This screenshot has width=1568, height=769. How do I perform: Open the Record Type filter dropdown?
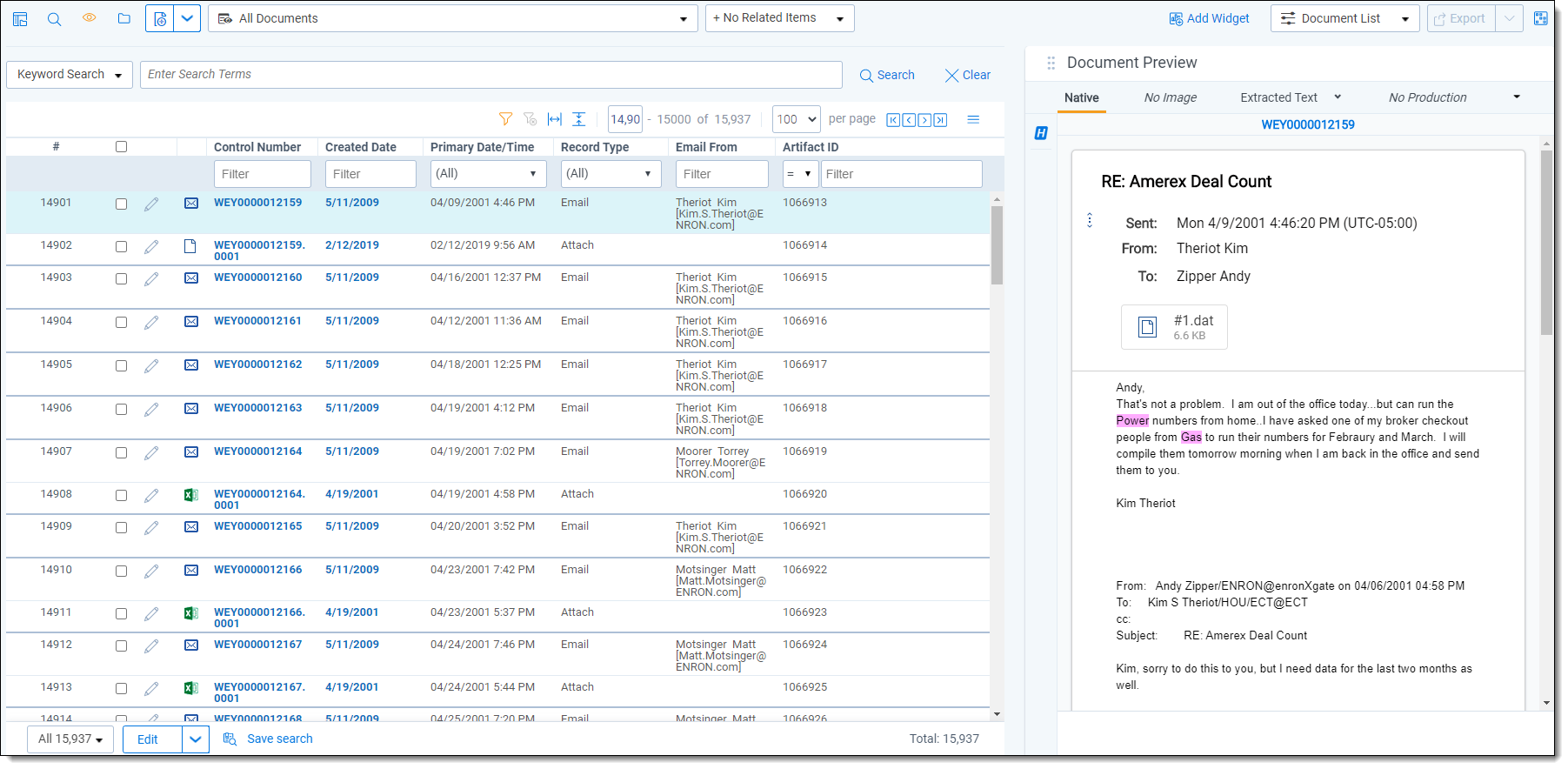pyautogui.click(x=611, y=174)
